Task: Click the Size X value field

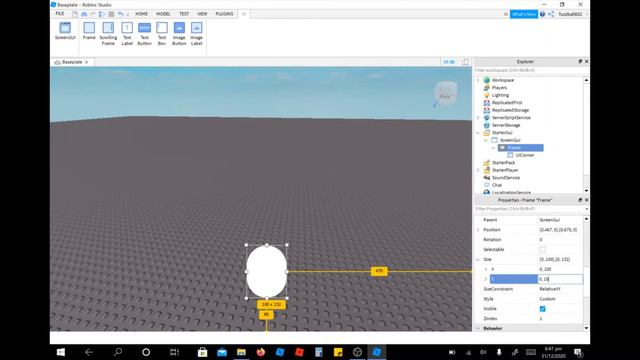Action: coord(560,269)
